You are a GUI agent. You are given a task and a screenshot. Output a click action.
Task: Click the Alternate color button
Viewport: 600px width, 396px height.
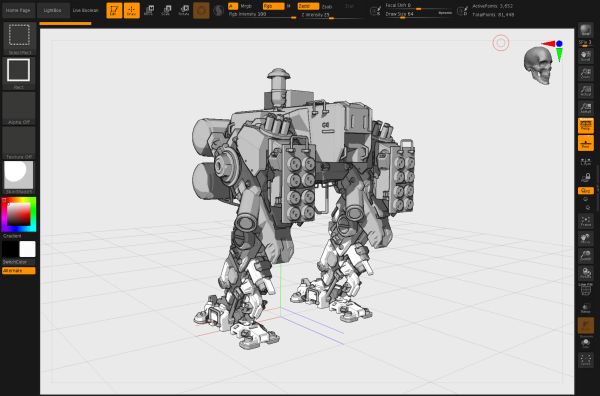(x=19, y=271)
